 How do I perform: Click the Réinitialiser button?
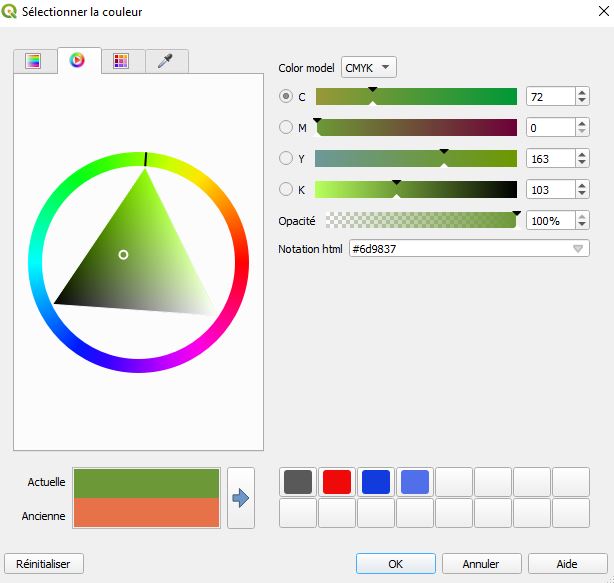click(x=43, y=563)
